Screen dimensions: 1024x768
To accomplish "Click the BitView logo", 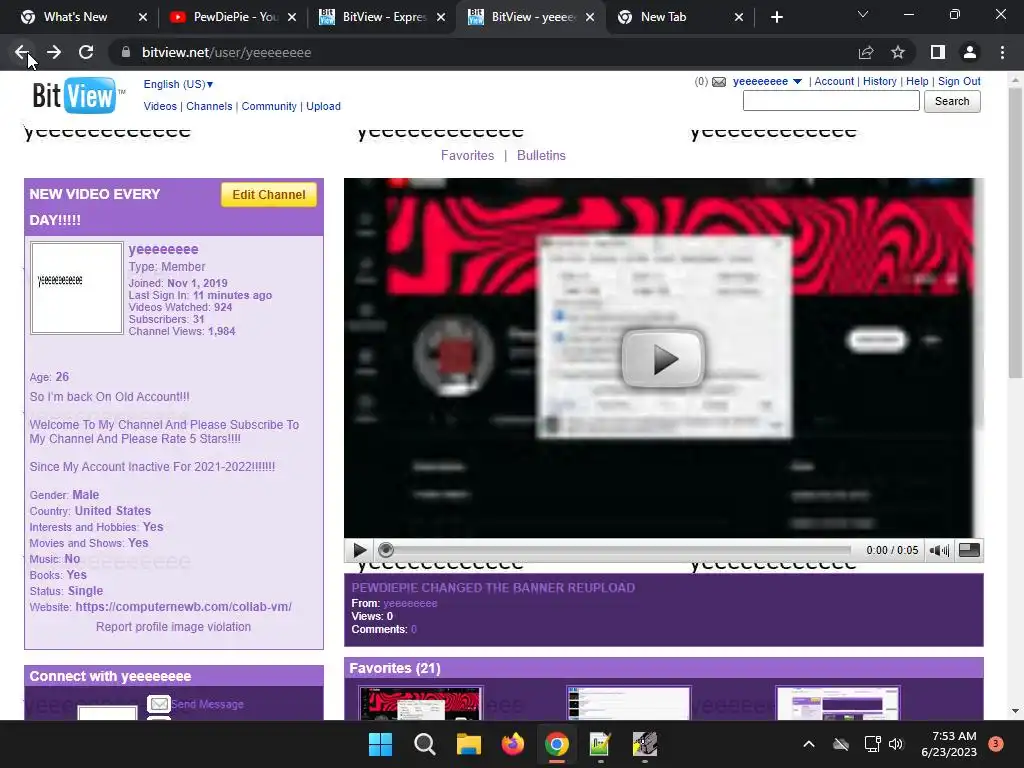I will point(74,95).
